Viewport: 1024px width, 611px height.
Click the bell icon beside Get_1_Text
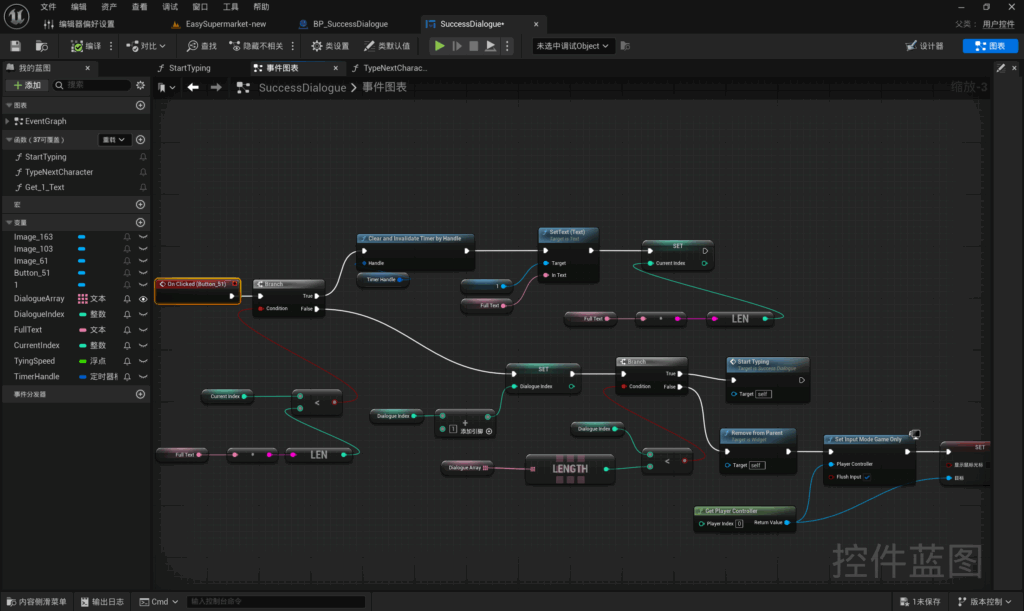pyautogui.click(x=143, y=187)
